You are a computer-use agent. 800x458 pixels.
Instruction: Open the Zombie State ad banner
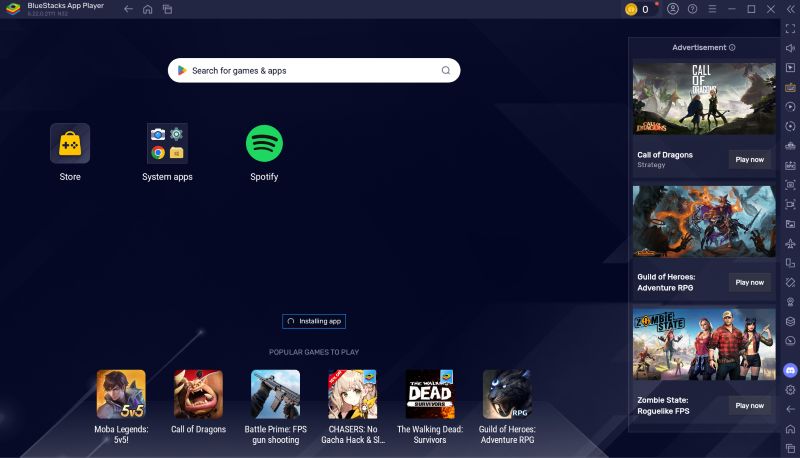[704, 344]
